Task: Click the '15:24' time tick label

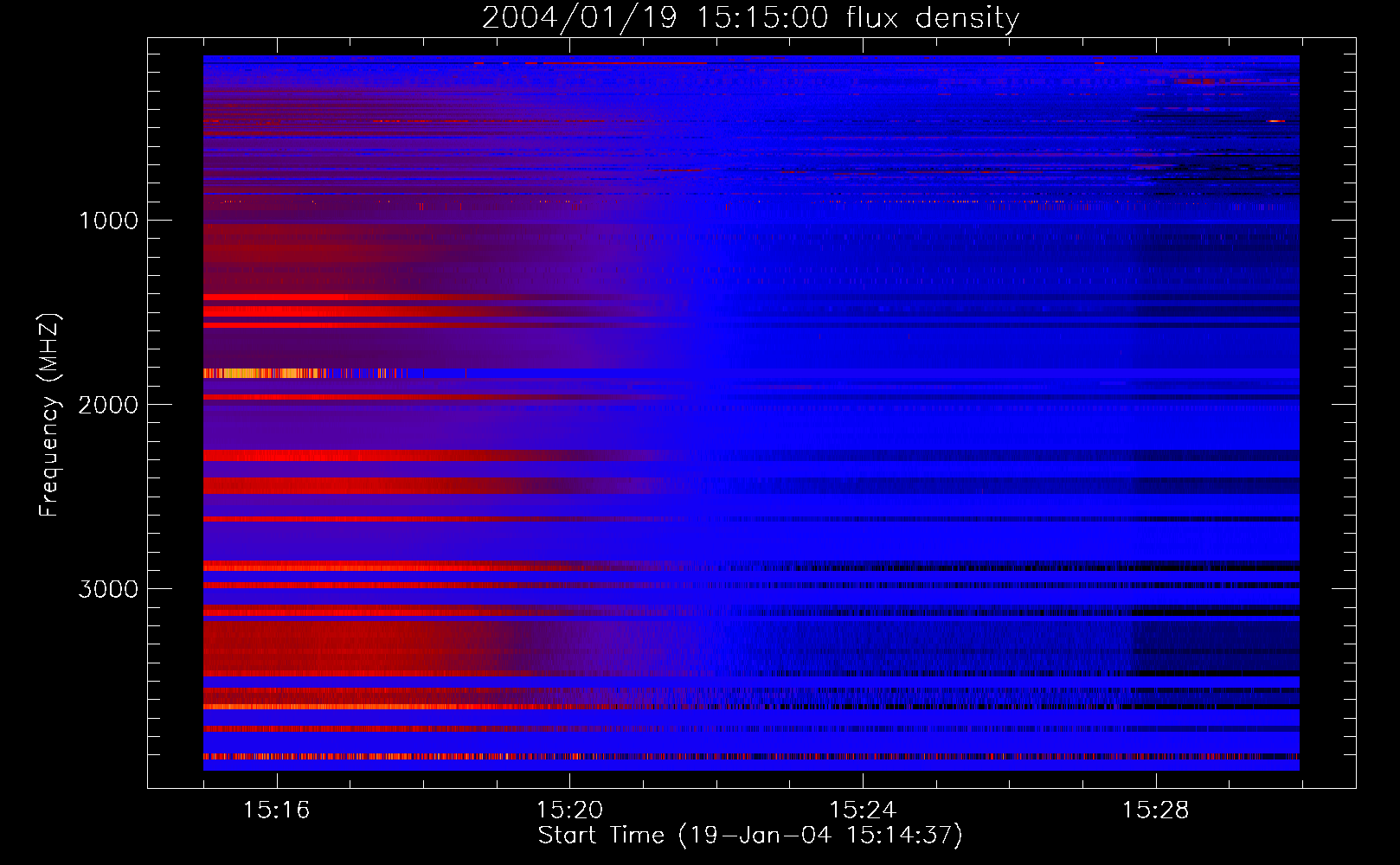Action: point(863,811)
